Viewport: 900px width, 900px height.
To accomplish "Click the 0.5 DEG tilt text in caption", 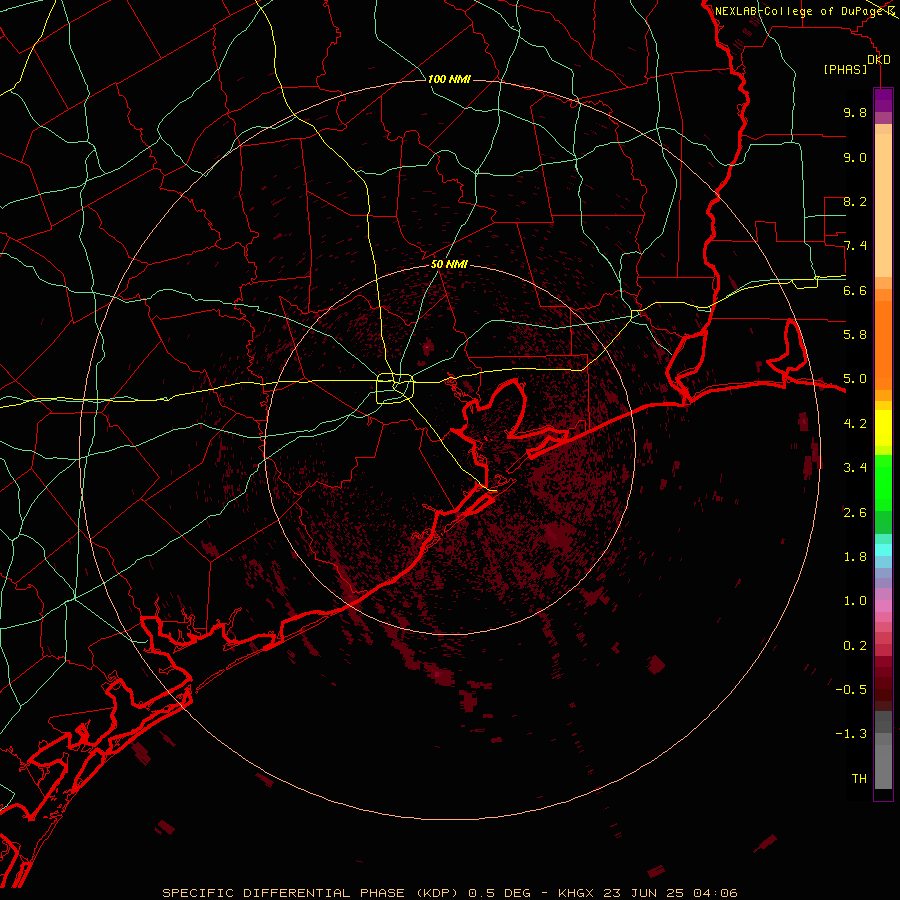I will pyautogui.click(x=499, y=893).
